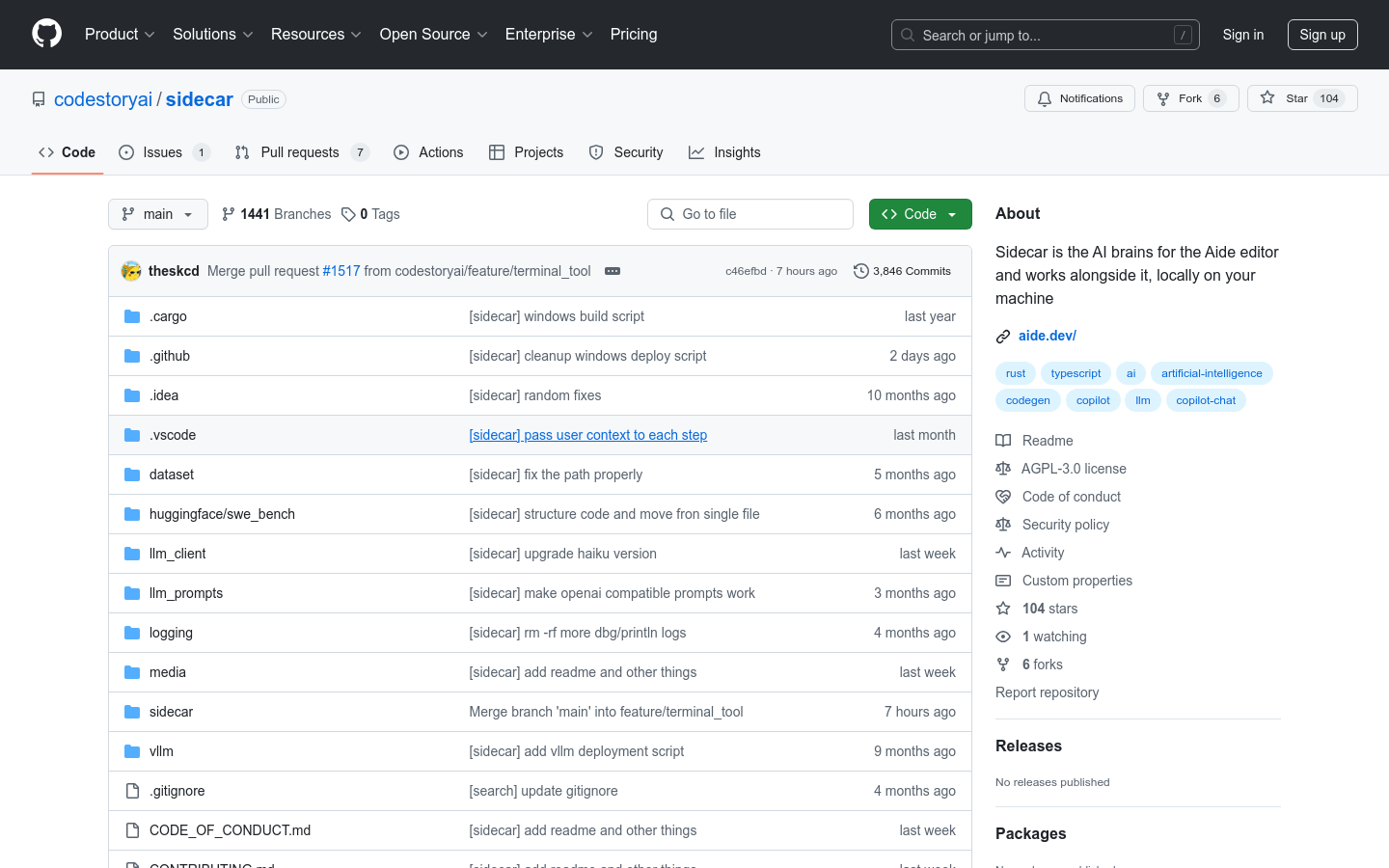Select the artificial-intelligence topic tag

(1212, 373)
